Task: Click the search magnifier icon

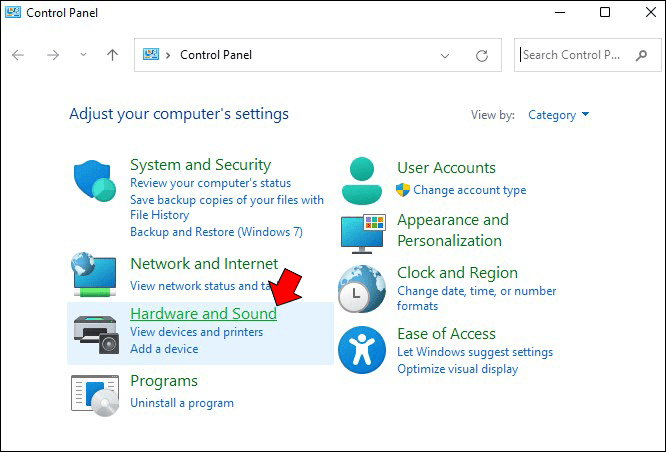Action: point(641,55)
